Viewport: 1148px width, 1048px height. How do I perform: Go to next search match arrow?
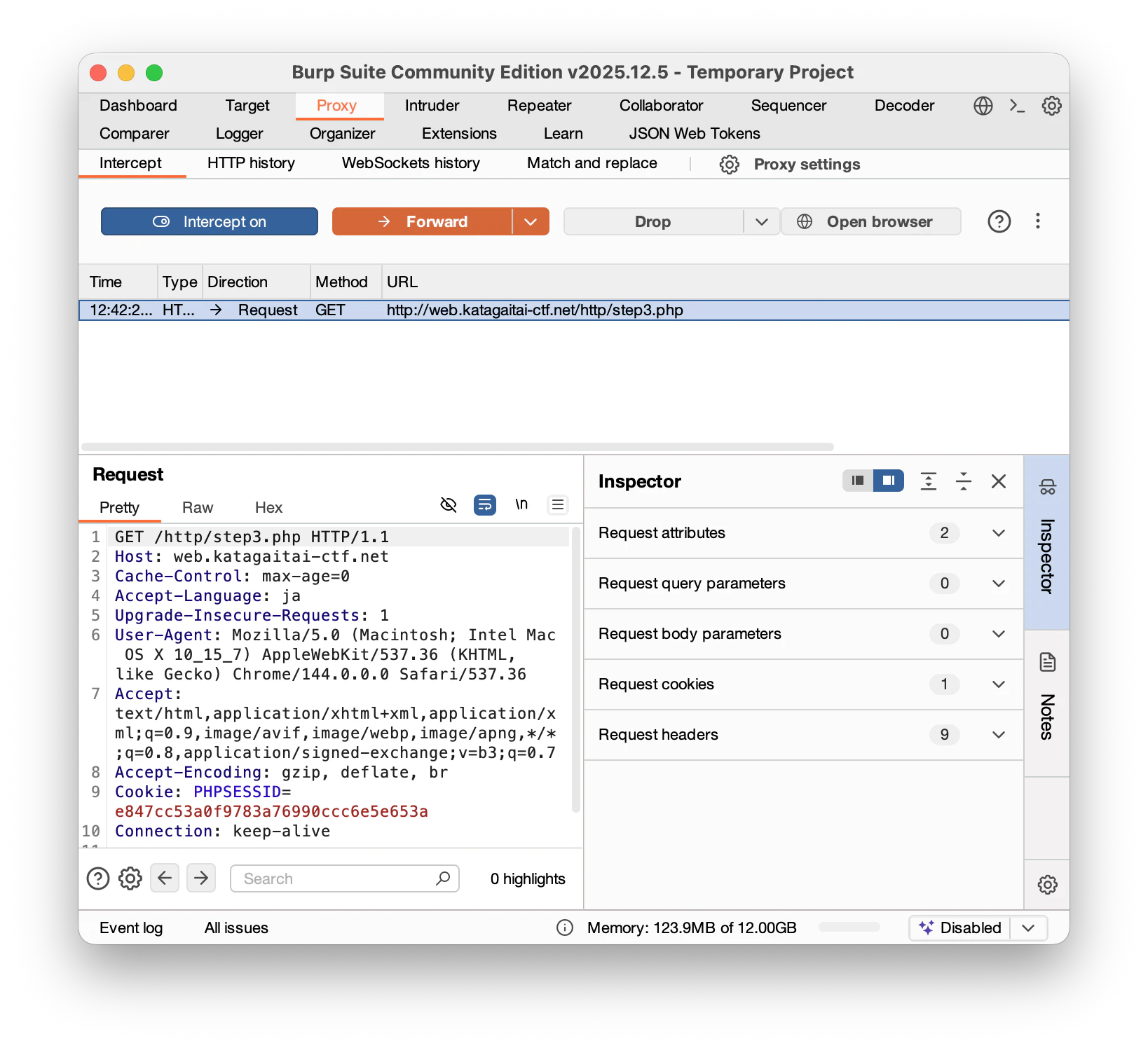(x=201, y=878)
